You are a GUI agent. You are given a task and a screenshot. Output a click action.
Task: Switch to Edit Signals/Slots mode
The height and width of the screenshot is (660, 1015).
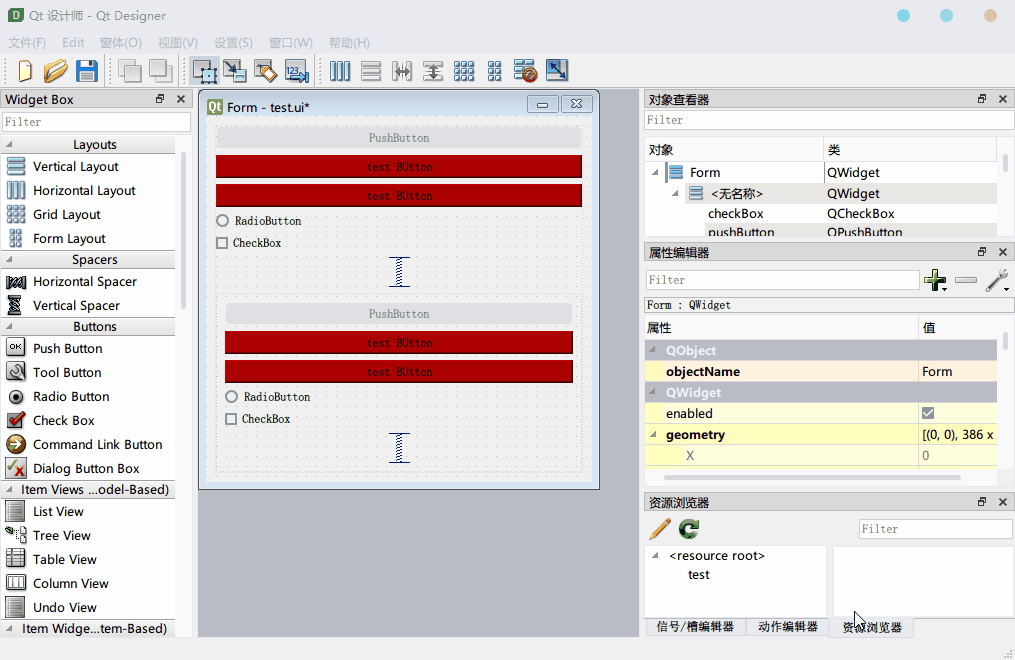click(235, 70)
